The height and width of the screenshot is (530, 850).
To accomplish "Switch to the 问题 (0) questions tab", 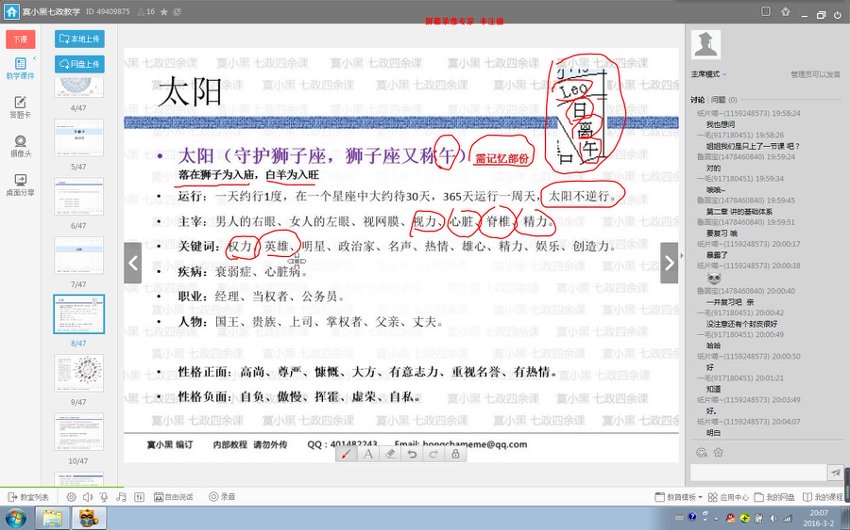I will [724, 100].
